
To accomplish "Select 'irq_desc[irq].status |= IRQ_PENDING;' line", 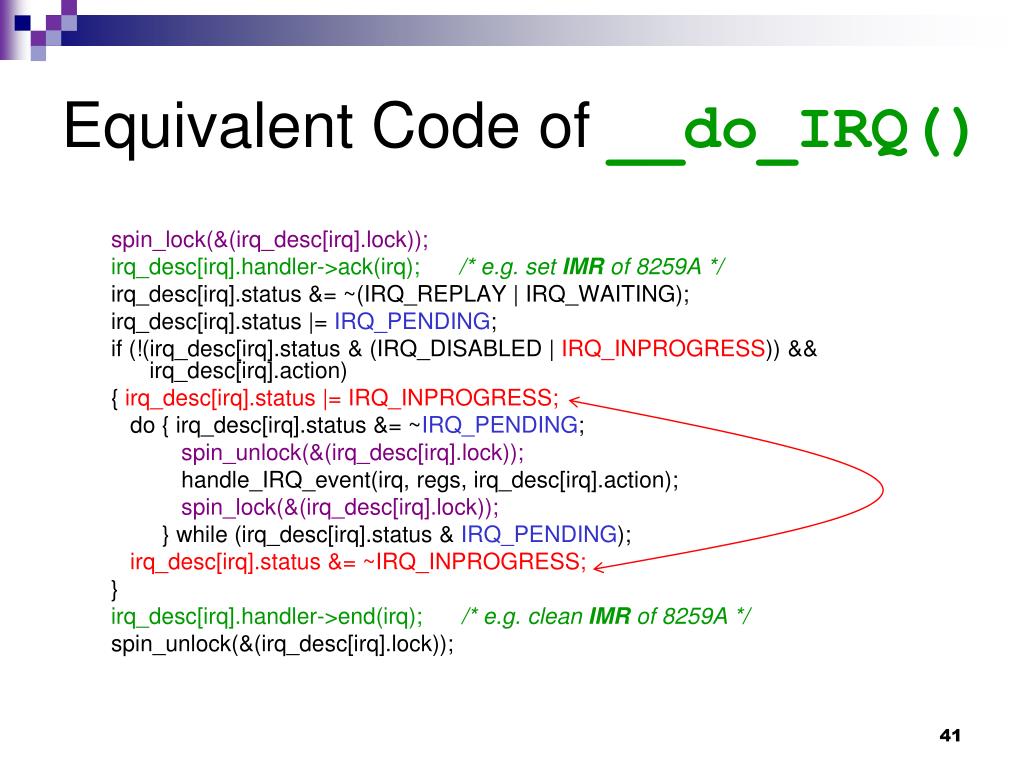I will [x=304, y=322].
